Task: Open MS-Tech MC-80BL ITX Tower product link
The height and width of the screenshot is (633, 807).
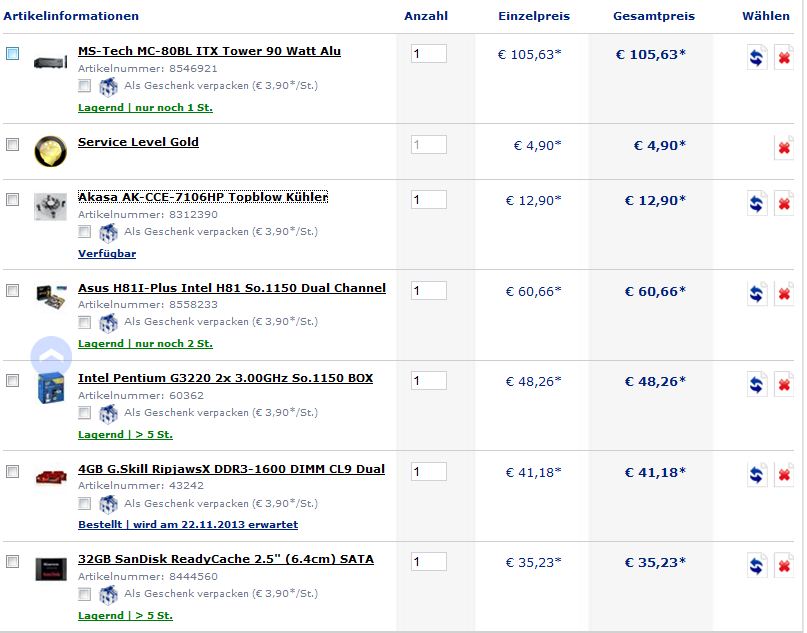Action: click(x=209, y=51)
